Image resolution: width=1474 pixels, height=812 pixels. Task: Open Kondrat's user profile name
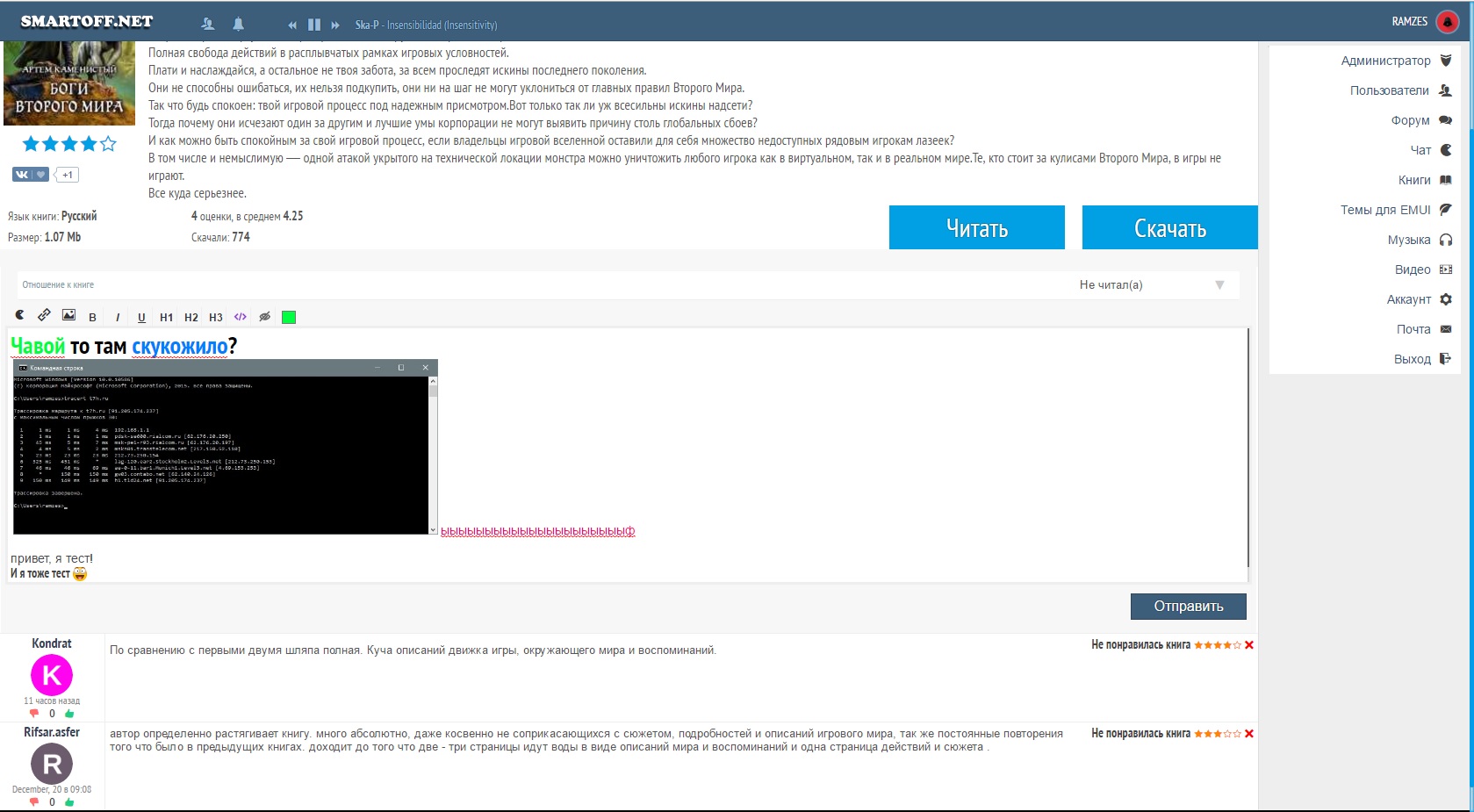[x=52, y=643]
